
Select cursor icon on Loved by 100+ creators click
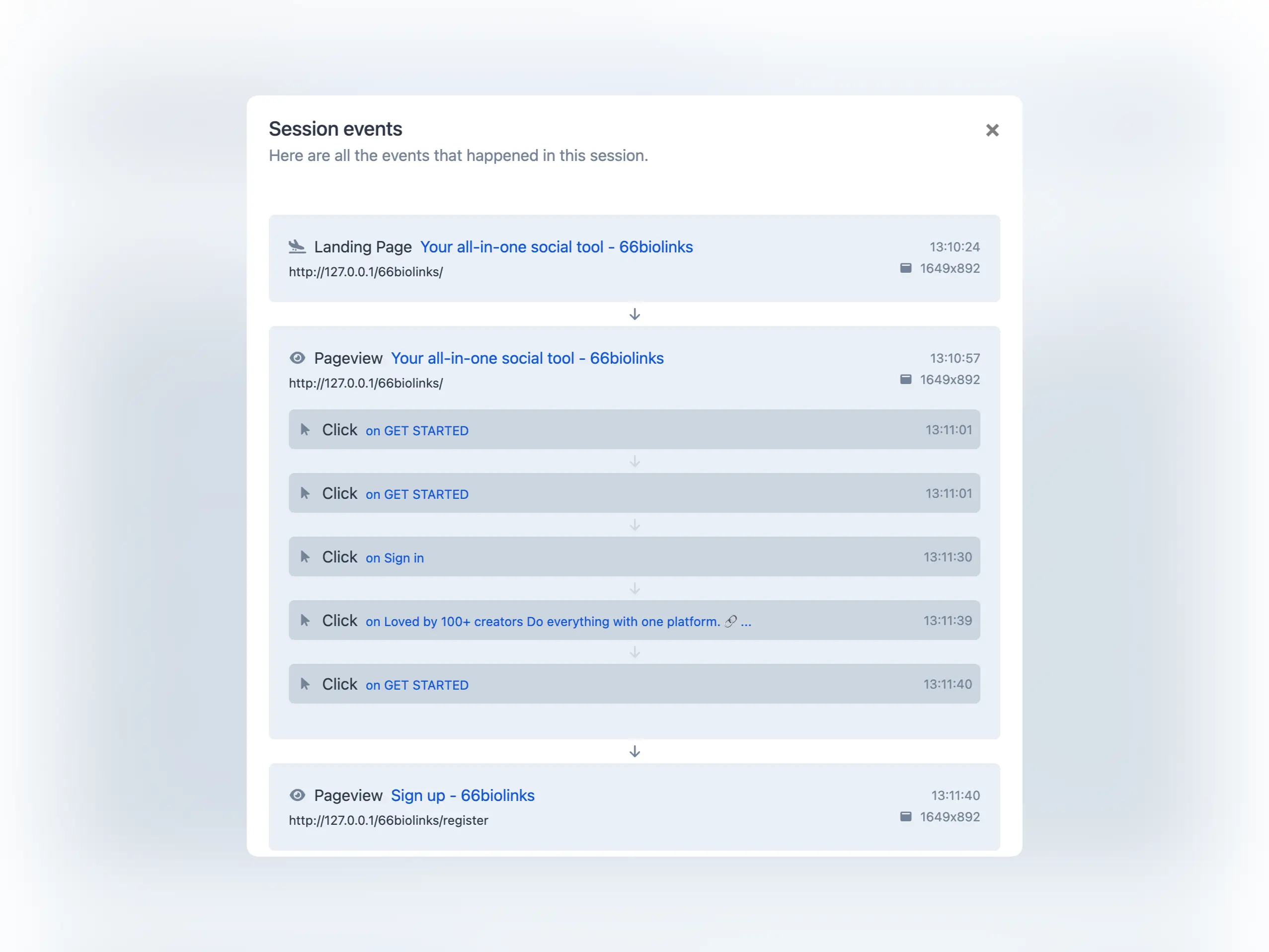coord(305,620)
